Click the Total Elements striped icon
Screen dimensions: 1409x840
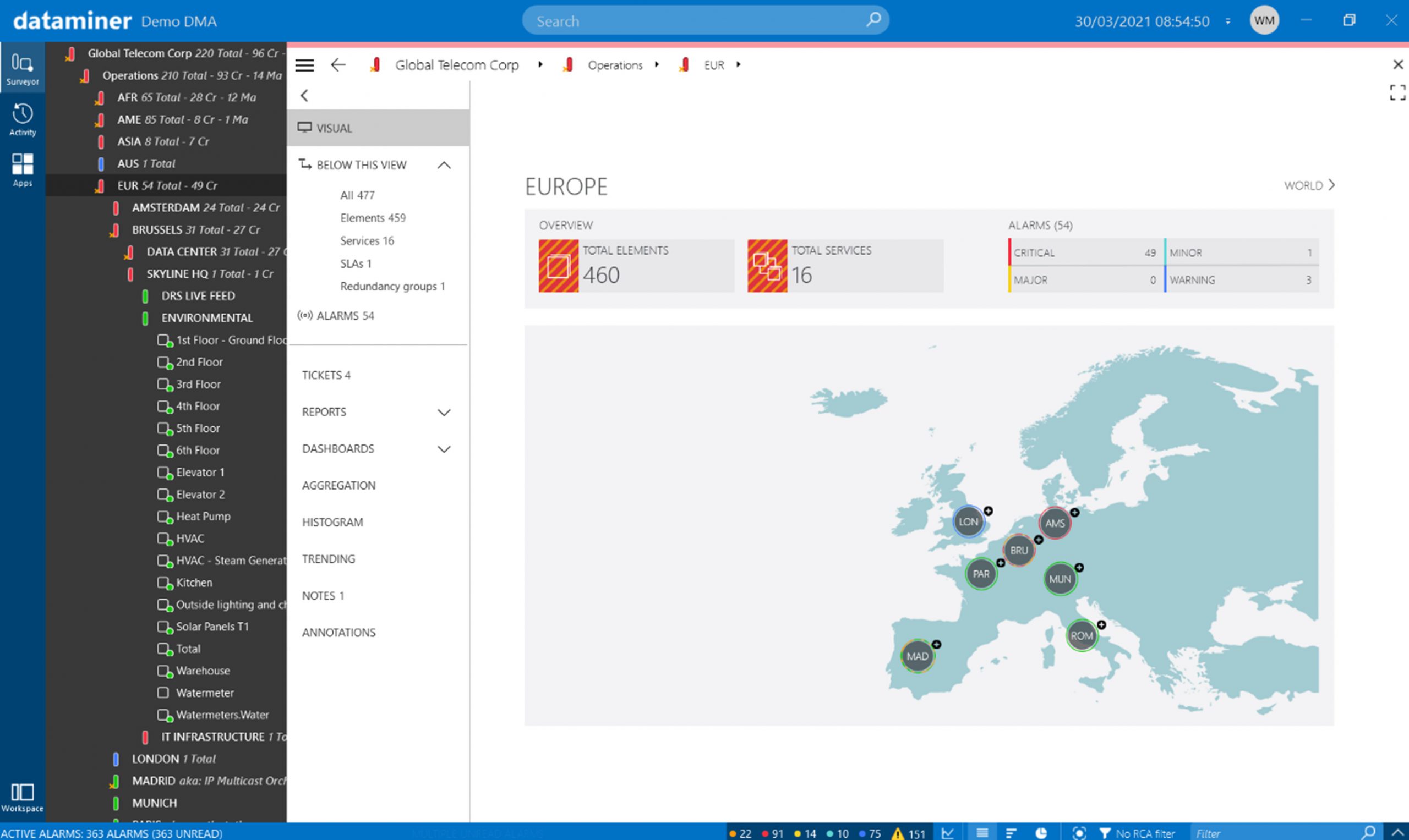point(559,266)
